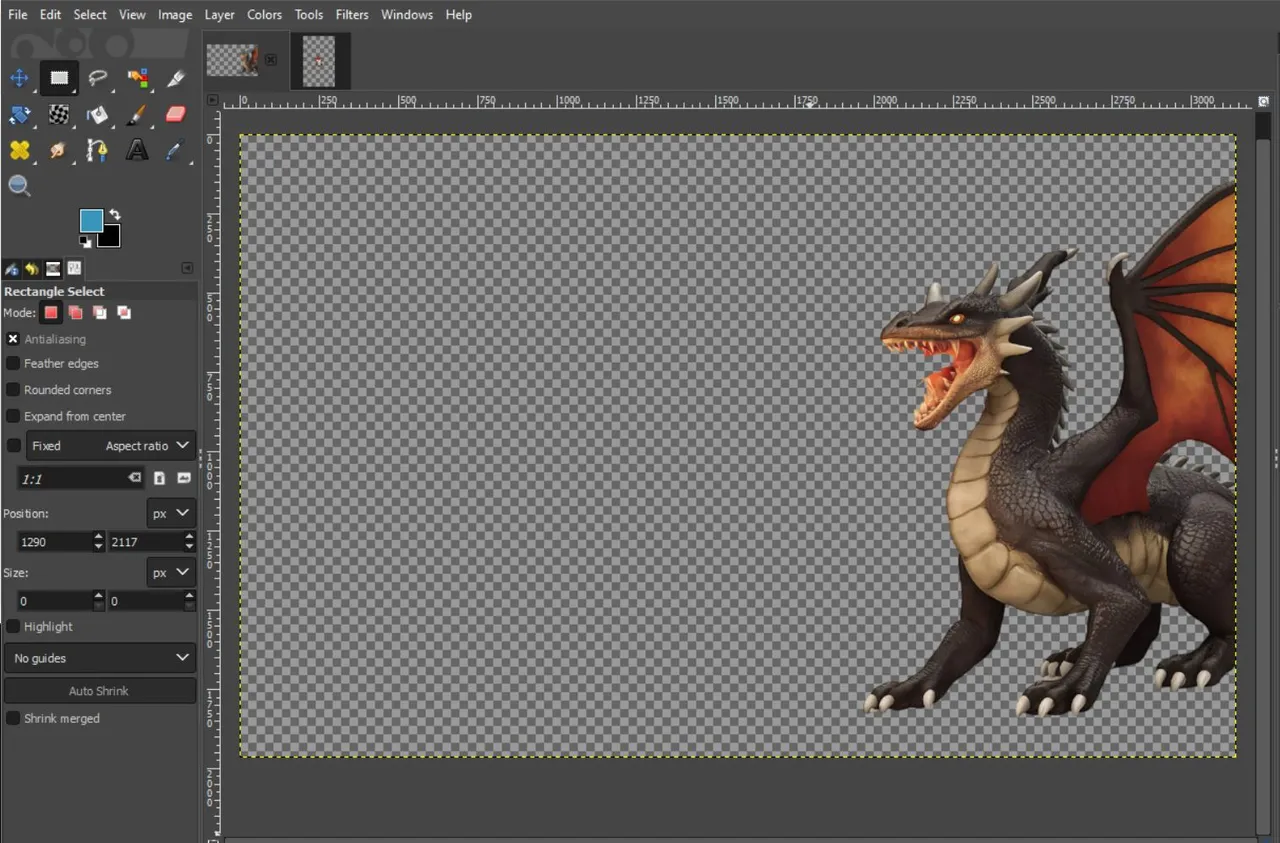The image size is (1280, 843).
Task: Set fixed ratio to landscape orientation
Action: pos(184,479)
